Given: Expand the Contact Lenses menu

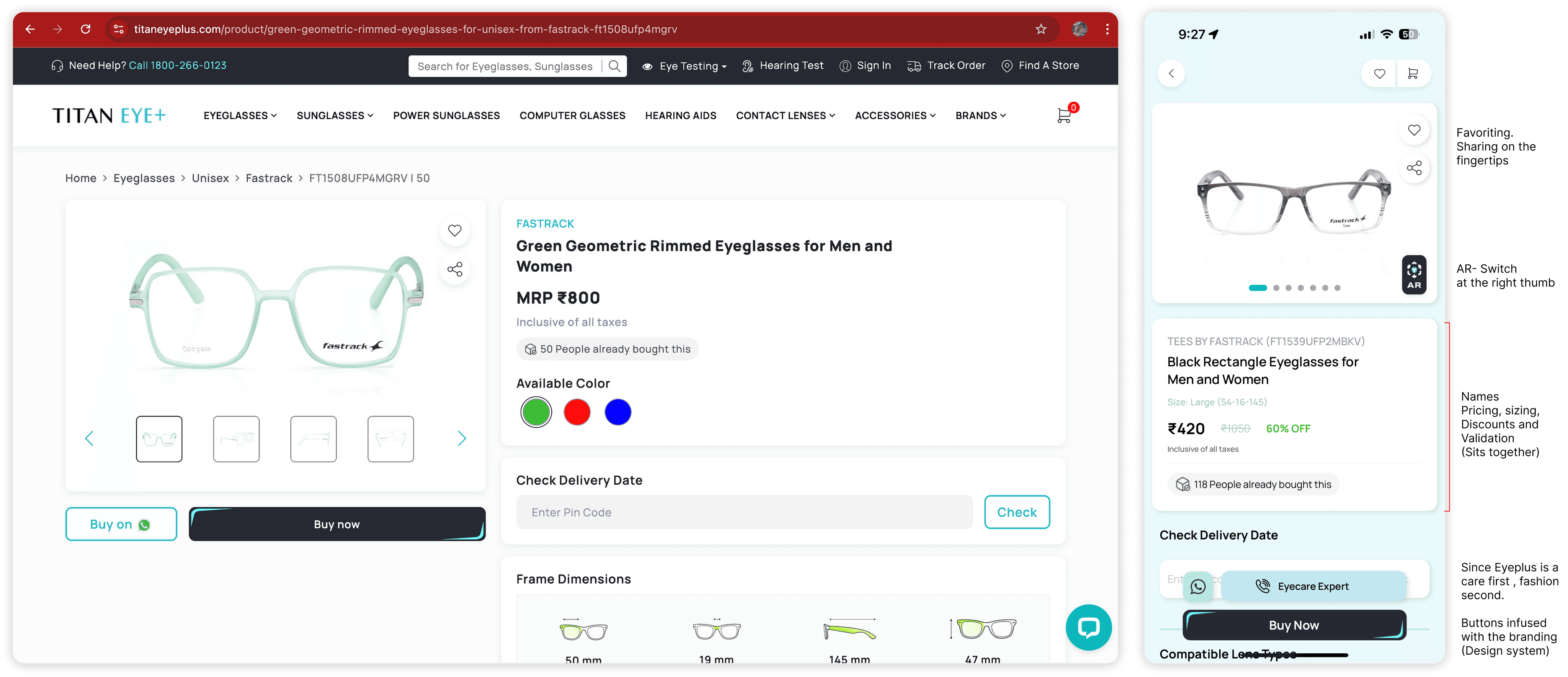Looking at the screenshot, I should click(x=785, y=116).
